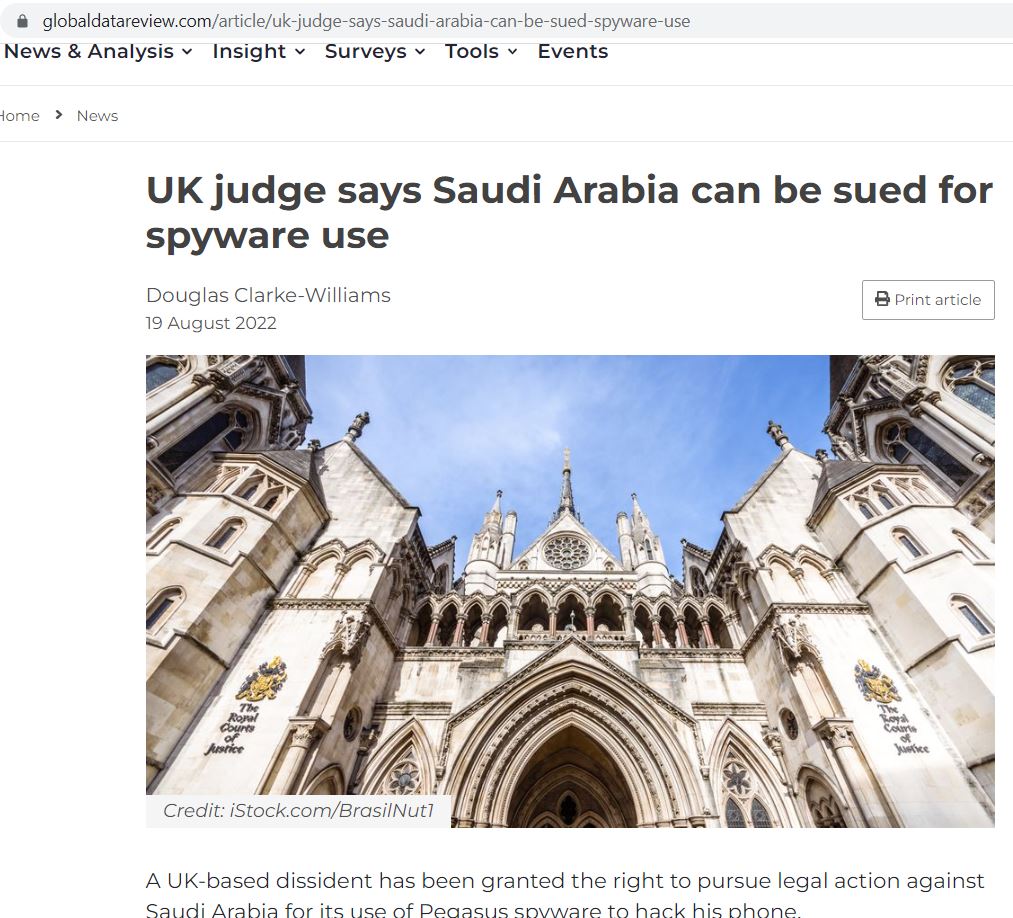Click the breadcrumb chevron after Home

(59, 115)
